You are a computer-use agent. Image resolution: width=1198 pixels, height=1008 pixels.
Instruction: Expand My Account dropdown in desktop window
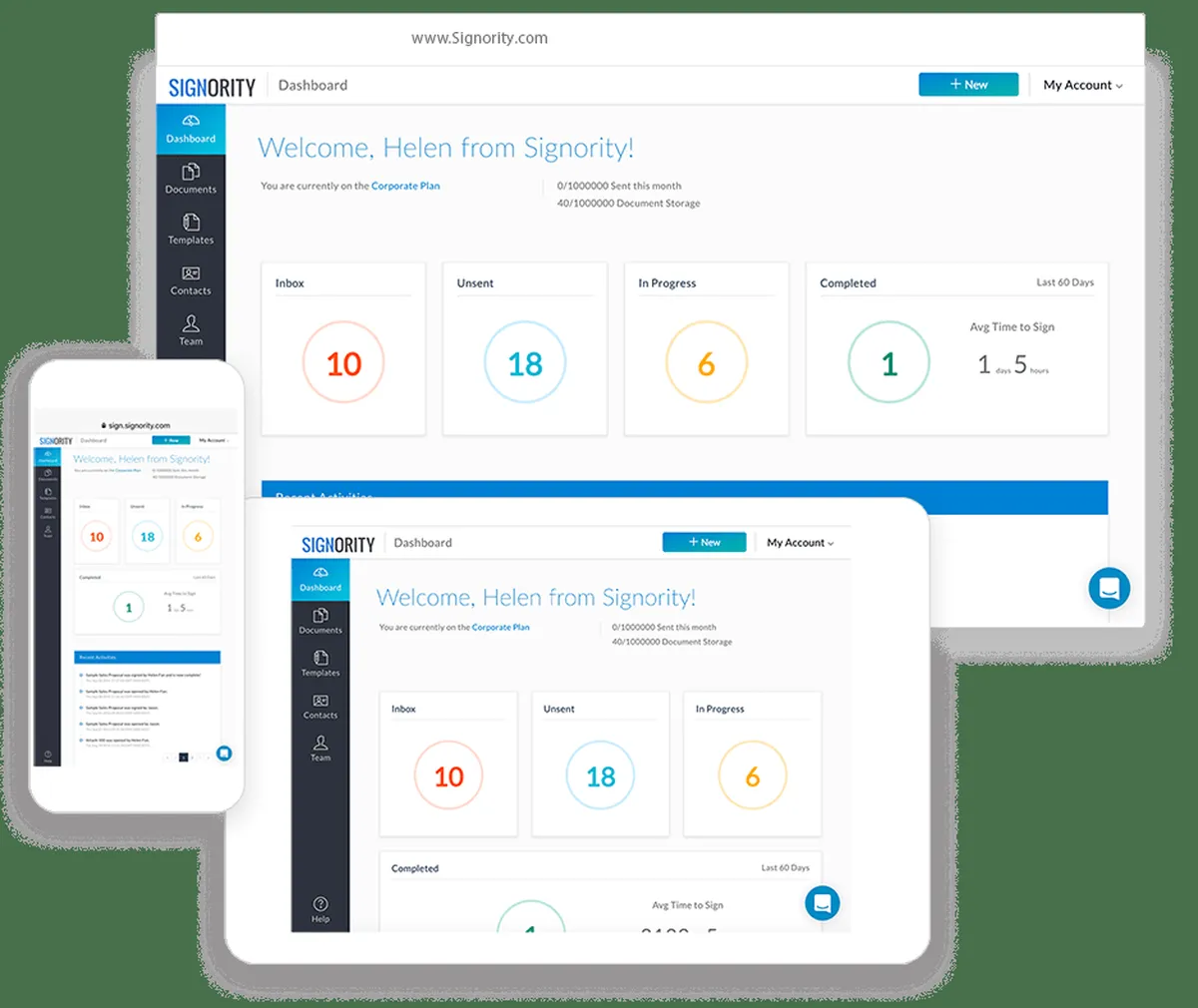click(x=1083, y=85)
